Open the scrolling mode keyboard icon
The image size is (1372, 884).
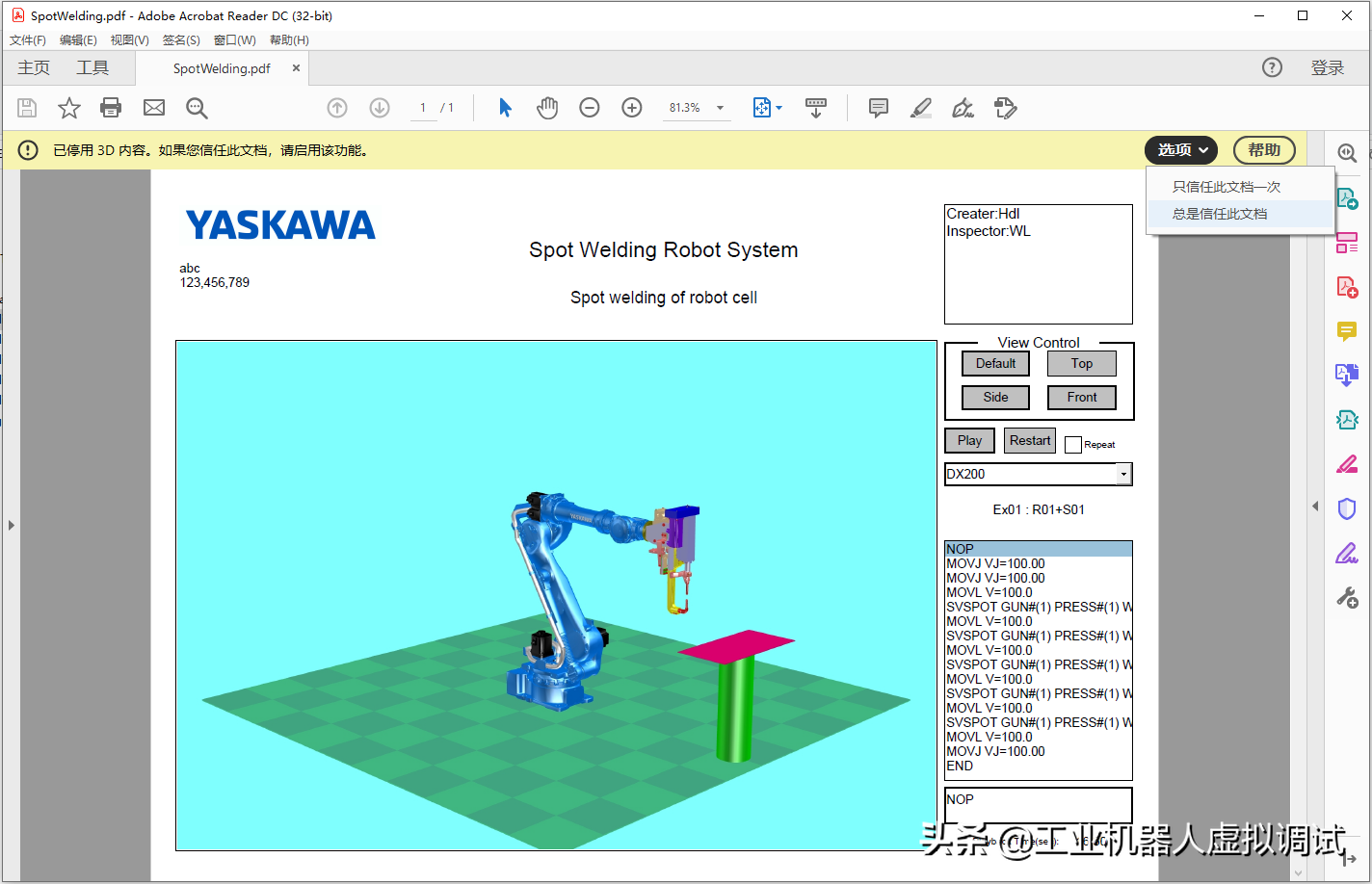coord(816,108)
